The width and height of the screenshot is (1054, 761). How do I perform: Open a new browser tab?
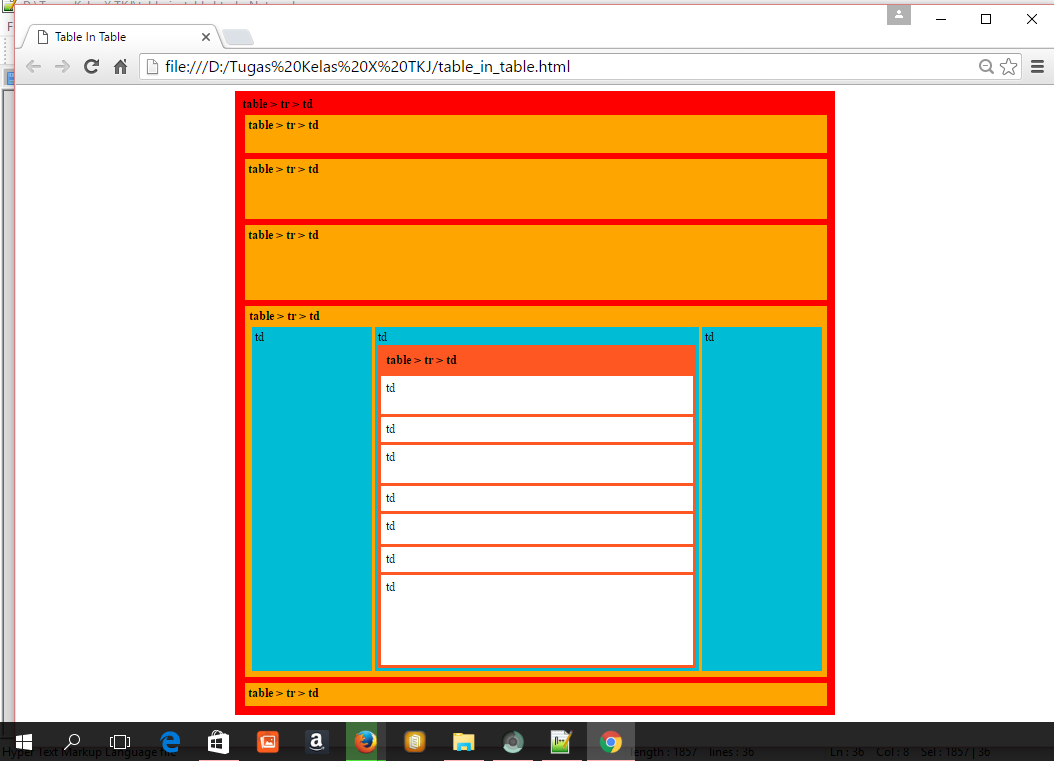click(237, 36)
